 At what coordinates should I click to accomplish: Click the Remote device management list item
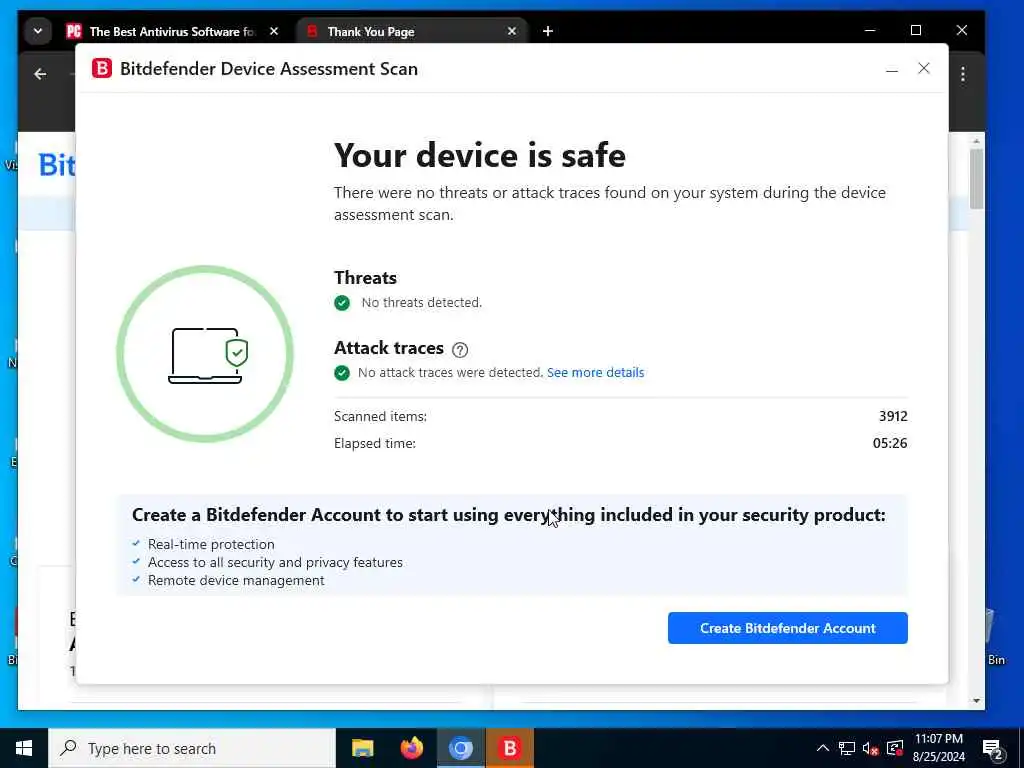tap(236, 581)
